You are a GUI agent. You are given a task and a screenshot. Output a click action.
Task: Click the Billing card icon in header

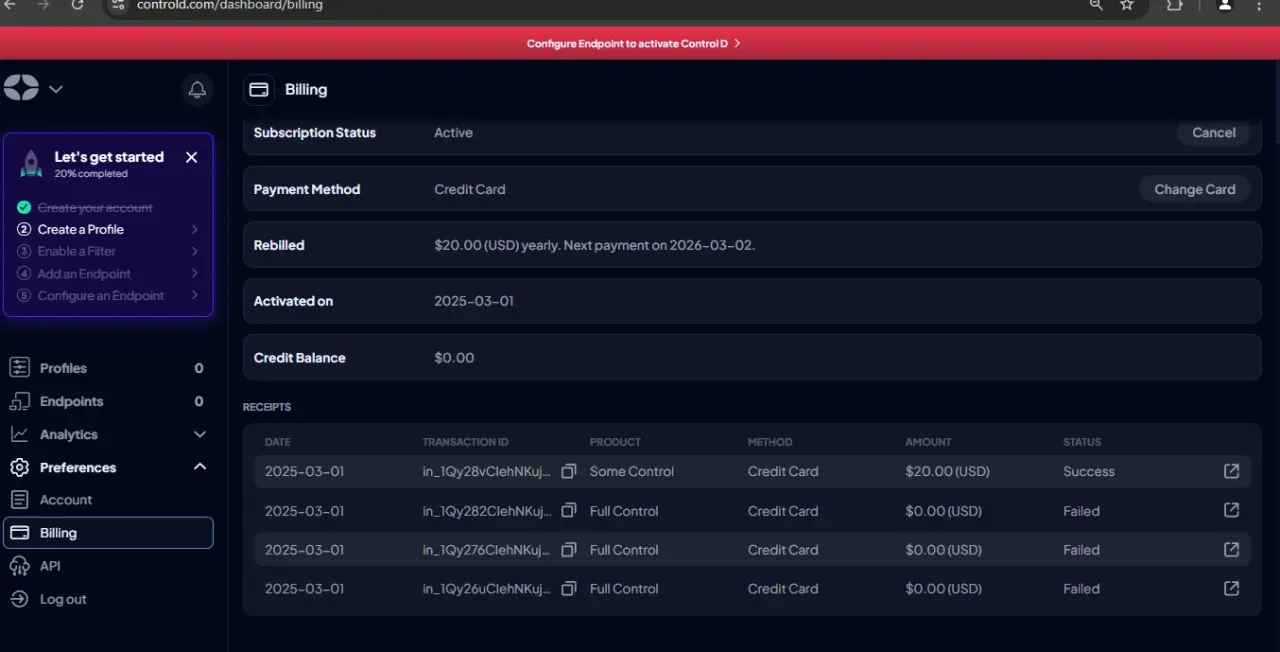tap(259, 90)
